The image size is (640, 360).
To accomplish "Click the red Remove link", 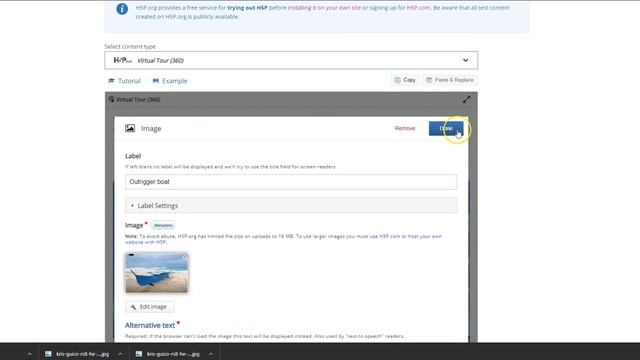I will tap(404, 128).
